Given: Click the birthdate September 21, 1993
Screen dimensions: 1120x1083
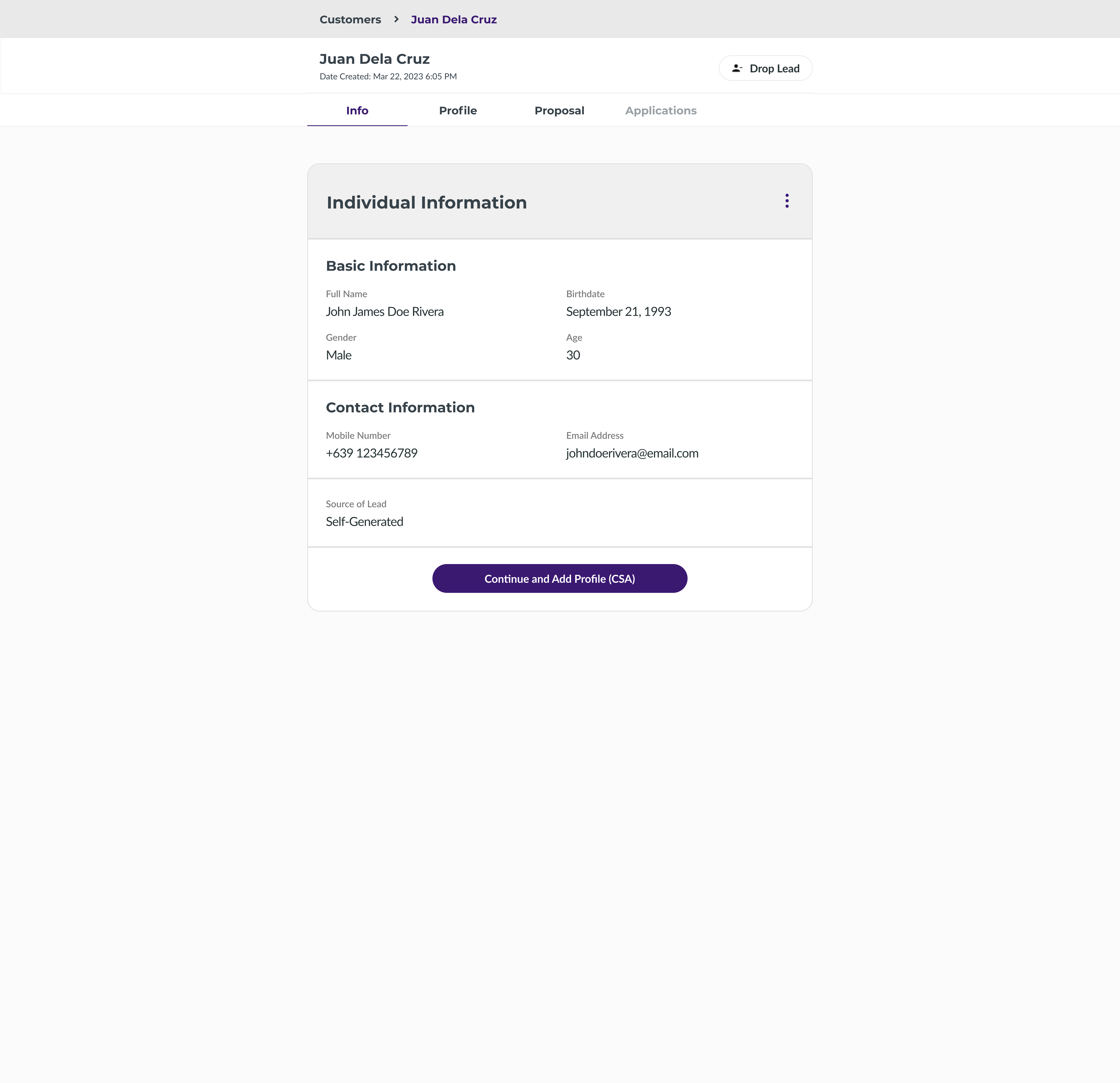Looking at the screenshot, I should pos(618,311).
